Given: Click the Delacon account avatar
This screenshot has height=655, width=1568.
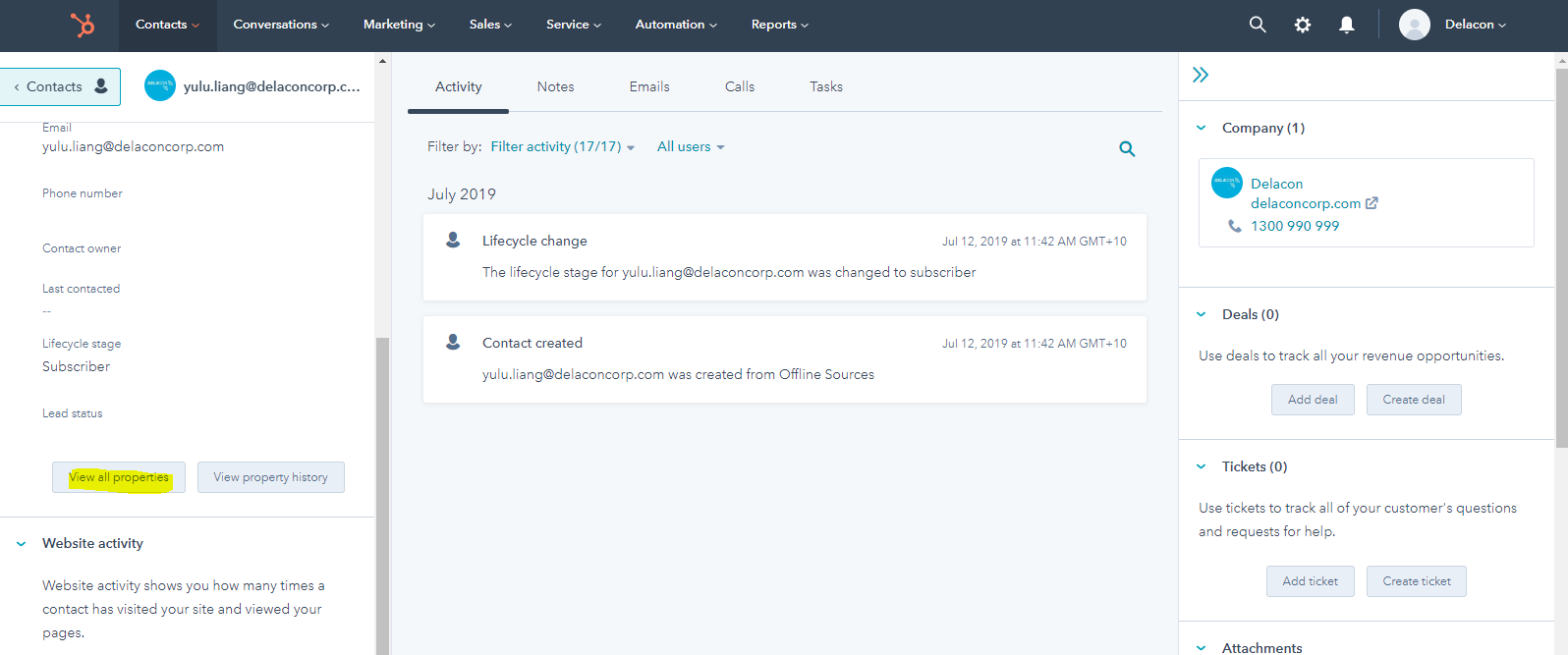Looking at the screenshot, I should (x=1415, y=25).
